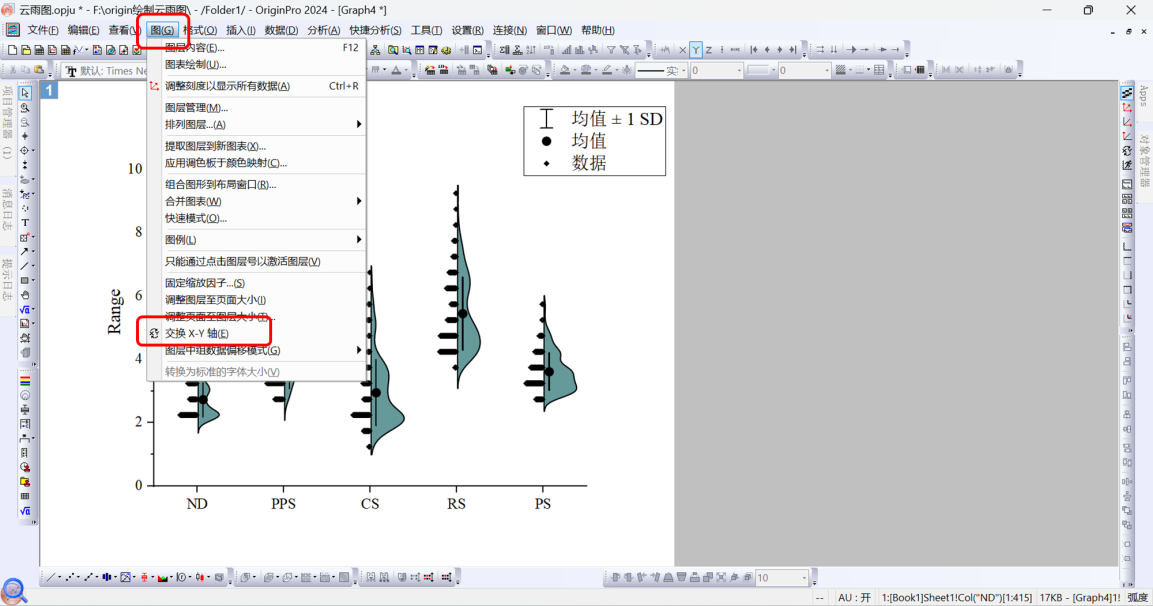The height and width of the screenshot is (606, 1153).
Task: Set column as Z designation icon
Action: (x=709, y=50)
